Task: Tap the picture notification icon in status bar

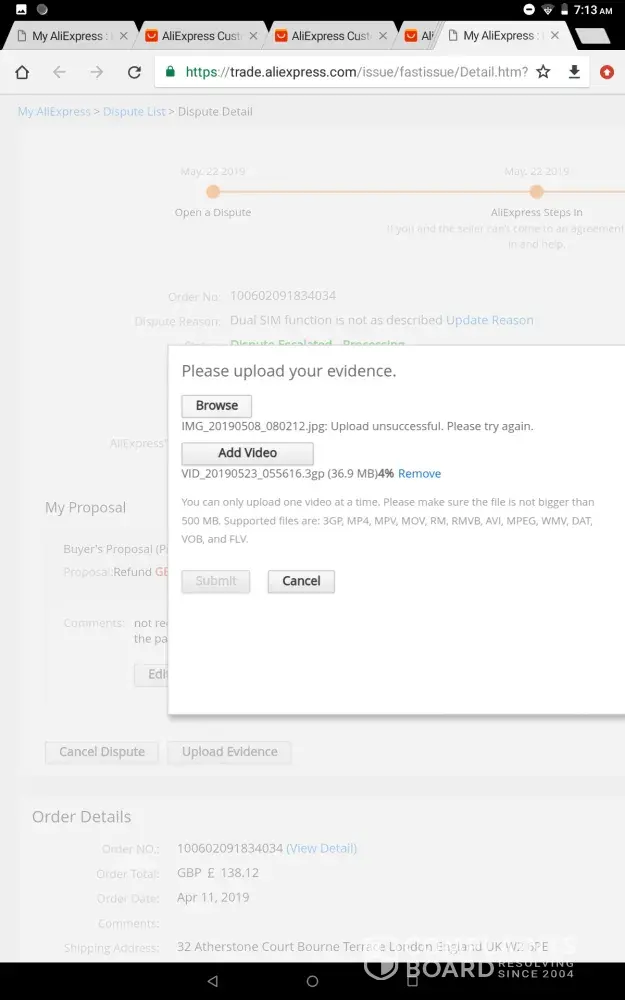Action: pos(21,10)
